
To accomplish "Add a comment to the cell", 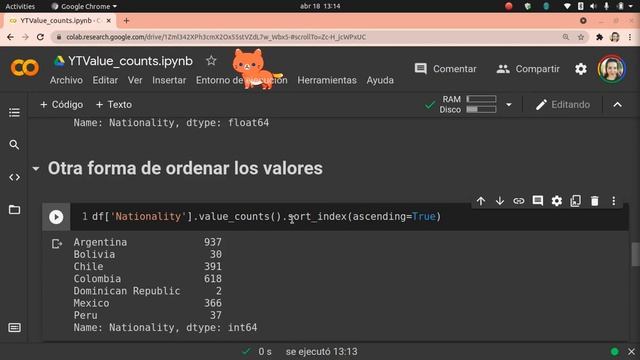I will pyautogui.click(x=538, y=201).
